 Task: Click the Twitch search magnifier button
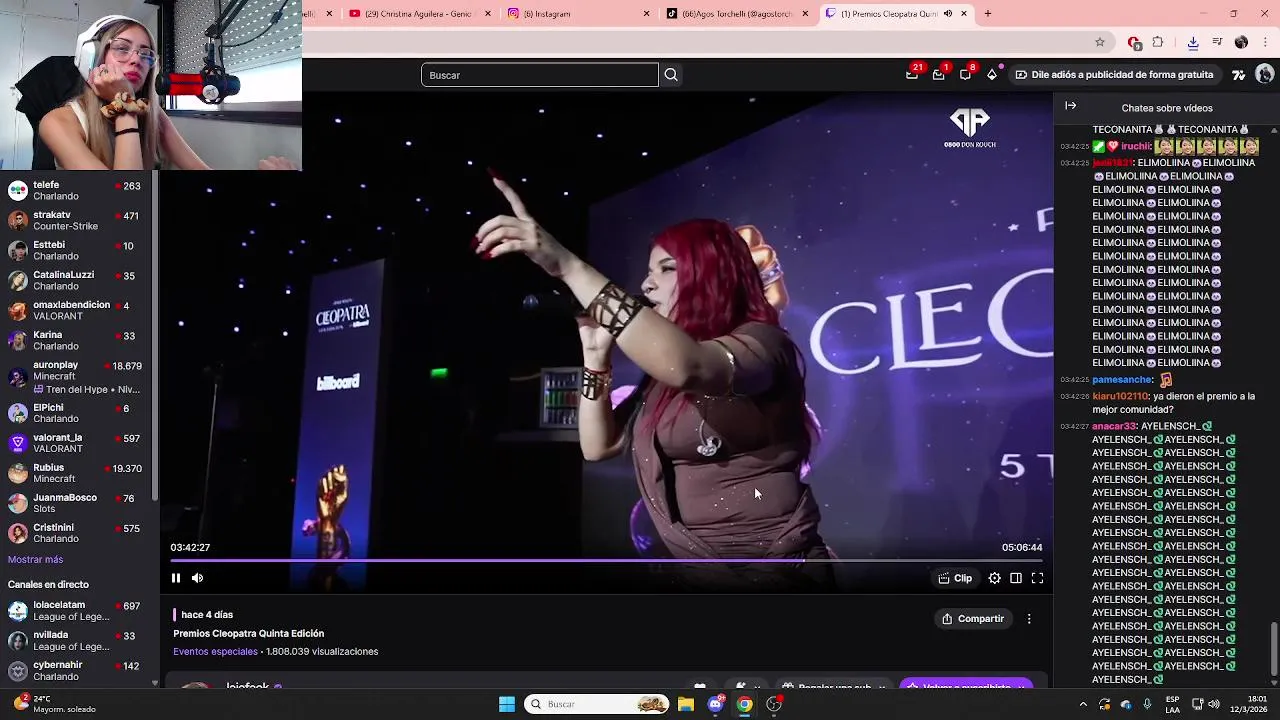coord(671,75)
